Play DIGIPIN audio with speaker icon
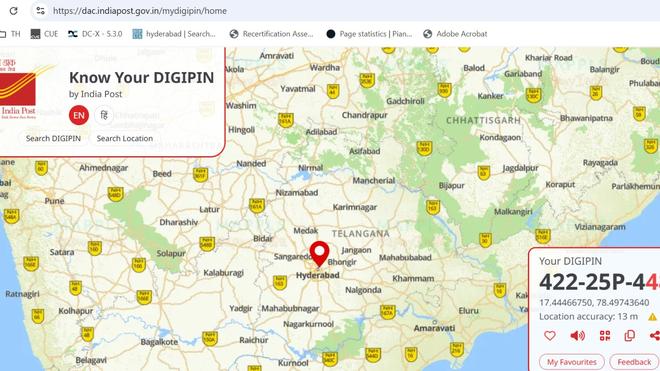The image size is (660, 371). point(578,335)
